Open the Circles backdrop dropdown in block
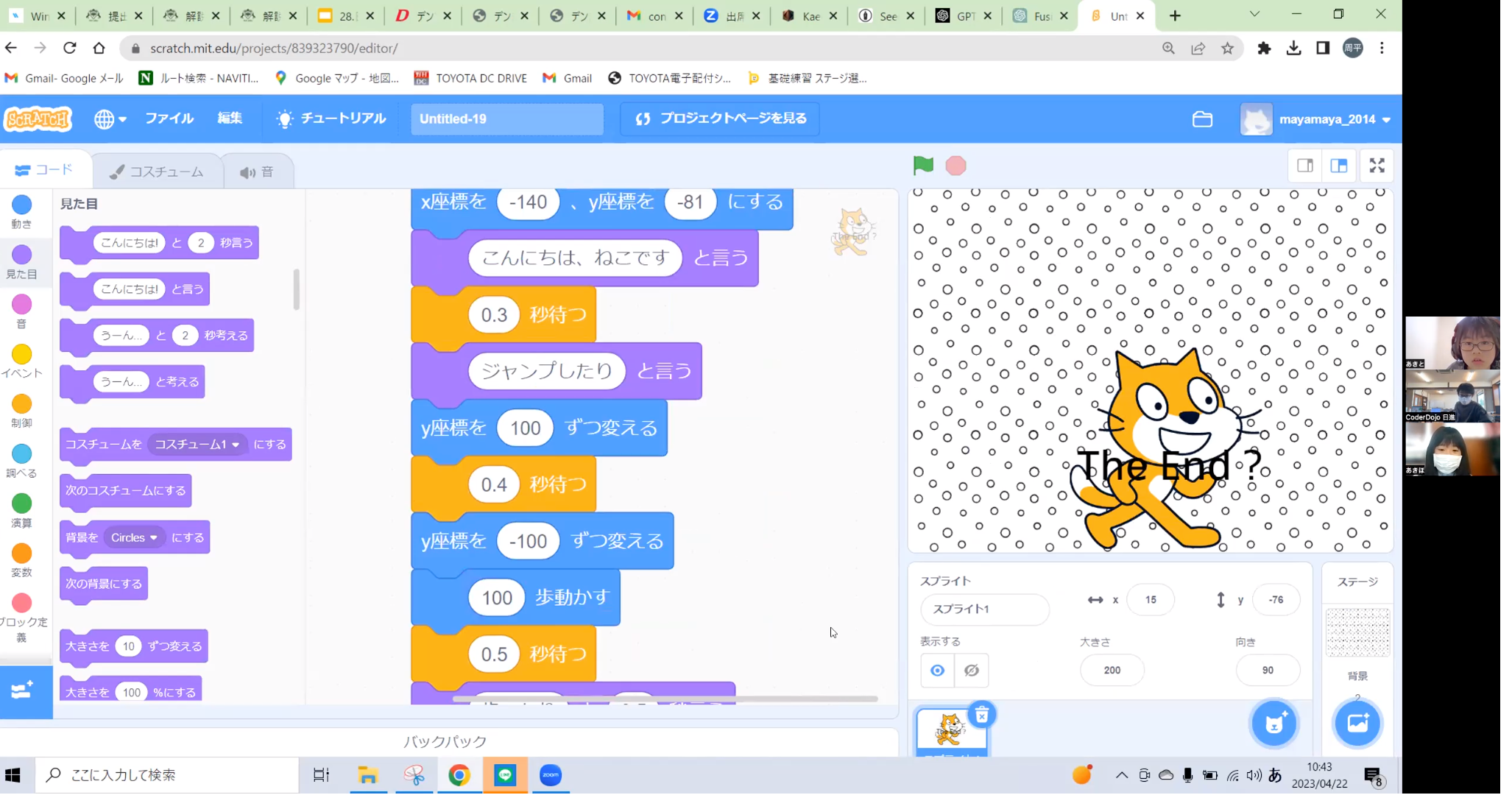 point(134,537)
